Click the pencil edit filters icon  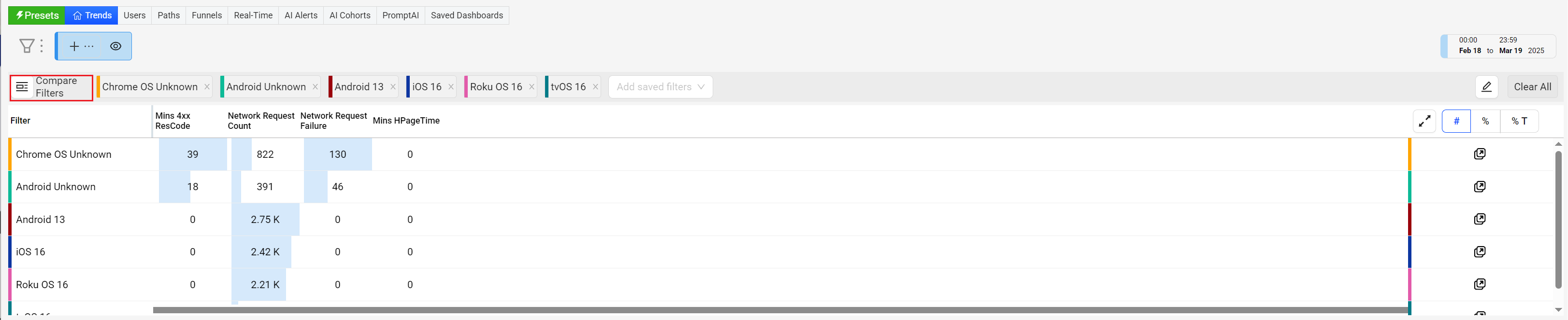1486,87
